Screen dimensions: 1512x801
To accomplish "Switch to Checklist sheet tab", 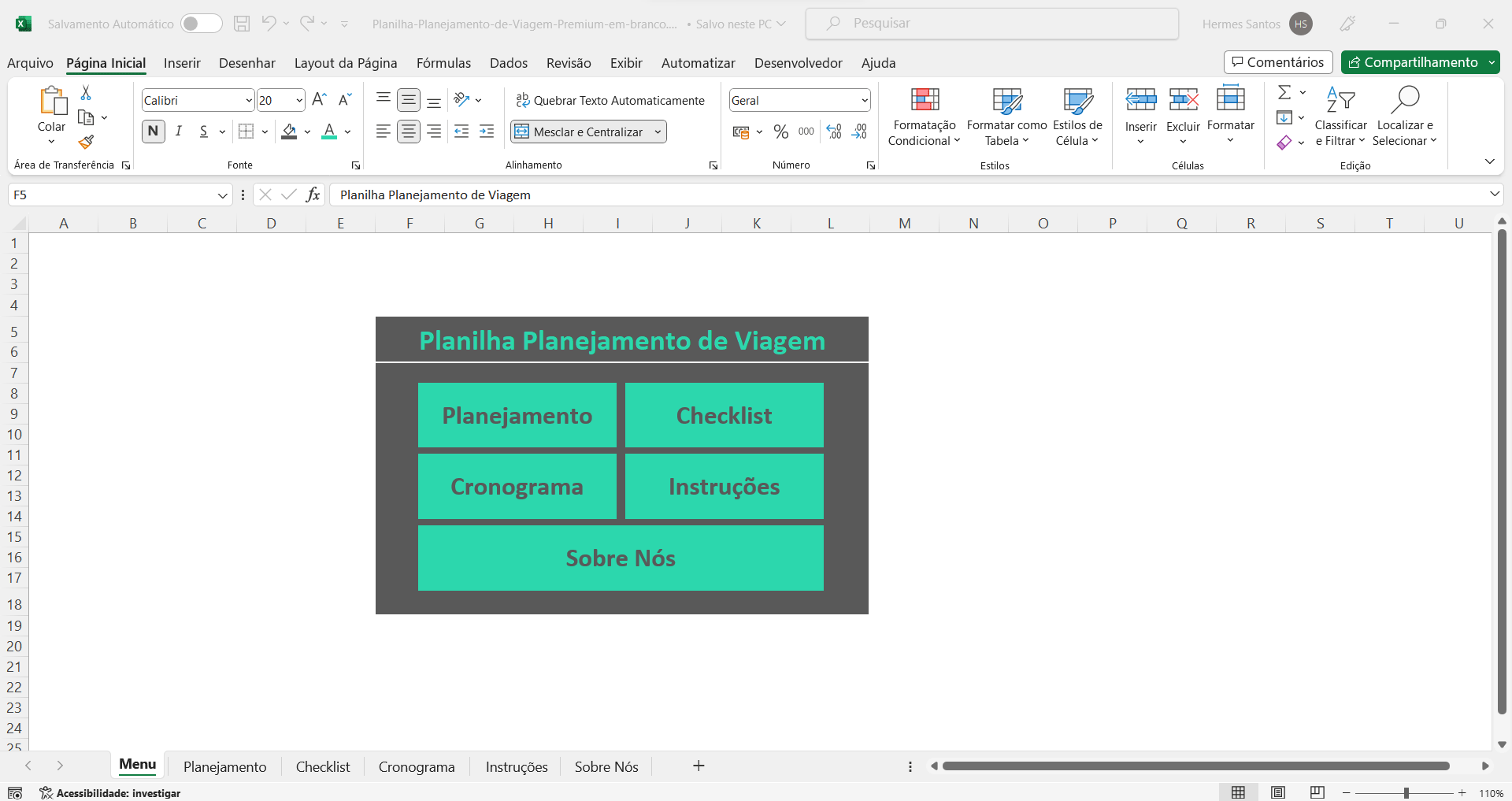I will [323, 766].
